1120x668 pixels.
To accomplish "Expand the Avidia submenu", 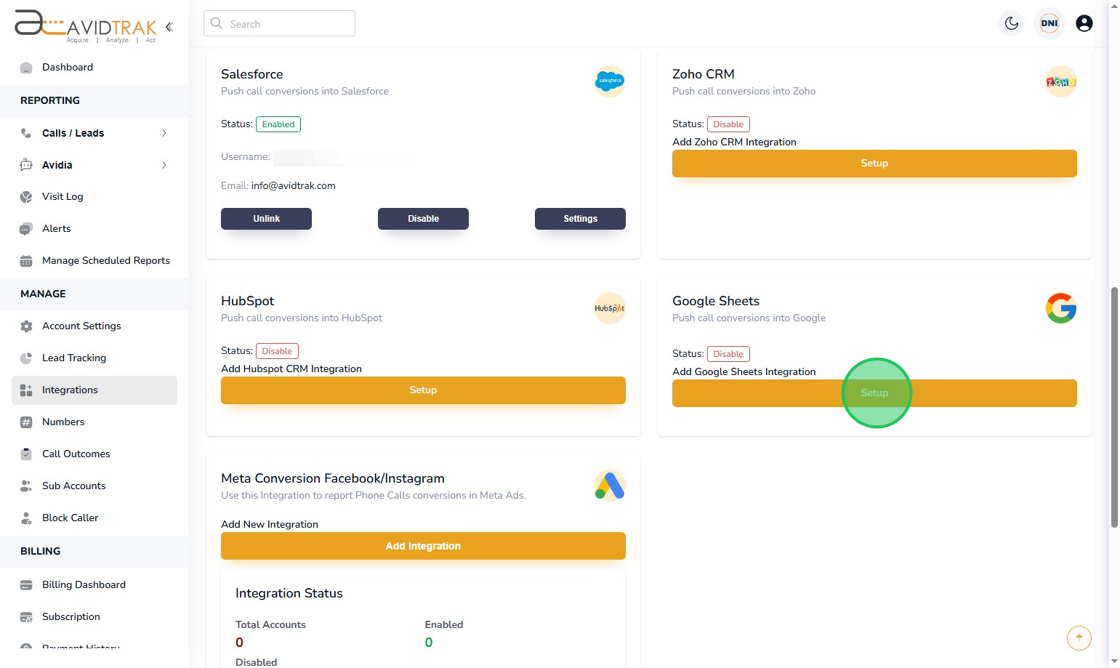I will click(164, 165).
